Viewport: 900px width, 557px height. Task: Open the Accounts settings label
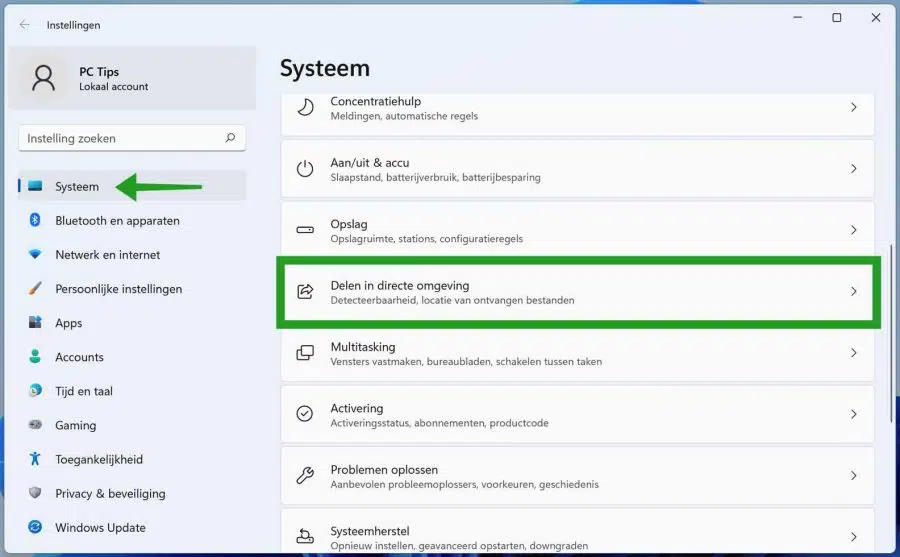pos(79,357)
